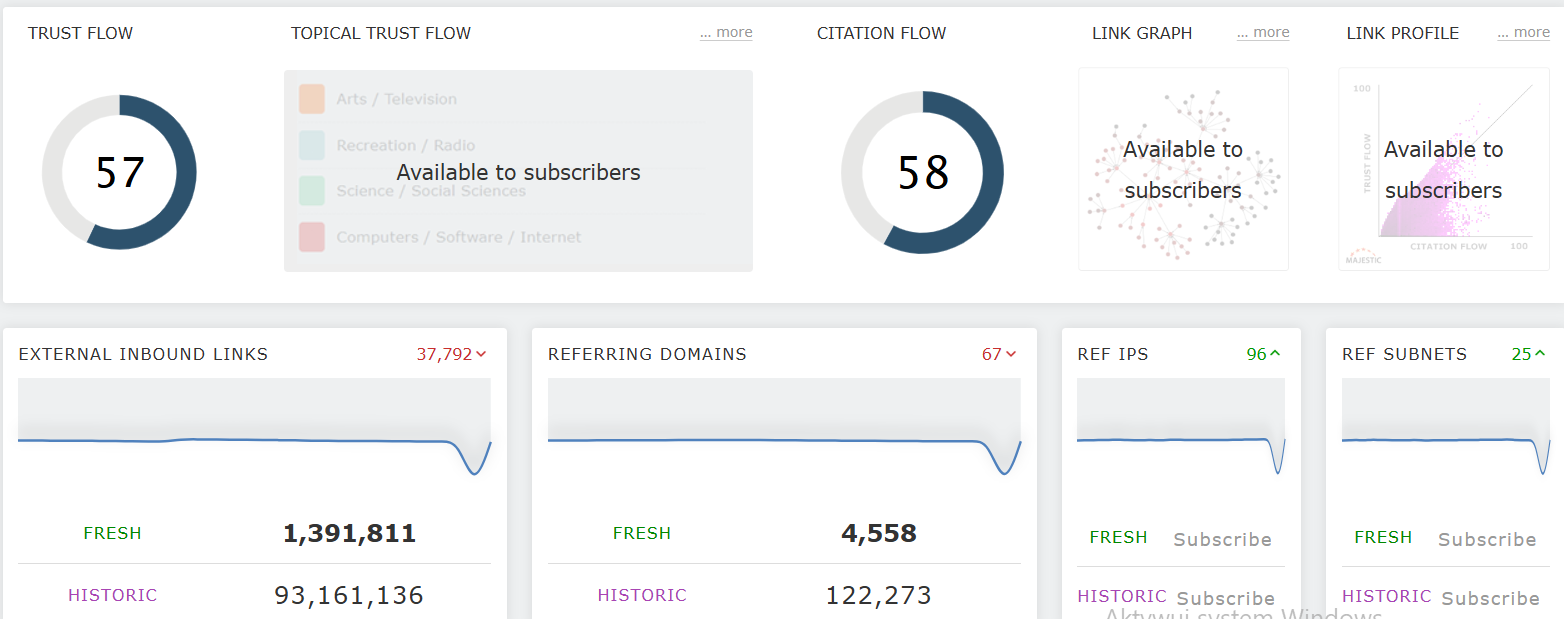Click the Citation Flow donut chart showing 58
The image size is (1564, 619).
(x=922, y=172)
